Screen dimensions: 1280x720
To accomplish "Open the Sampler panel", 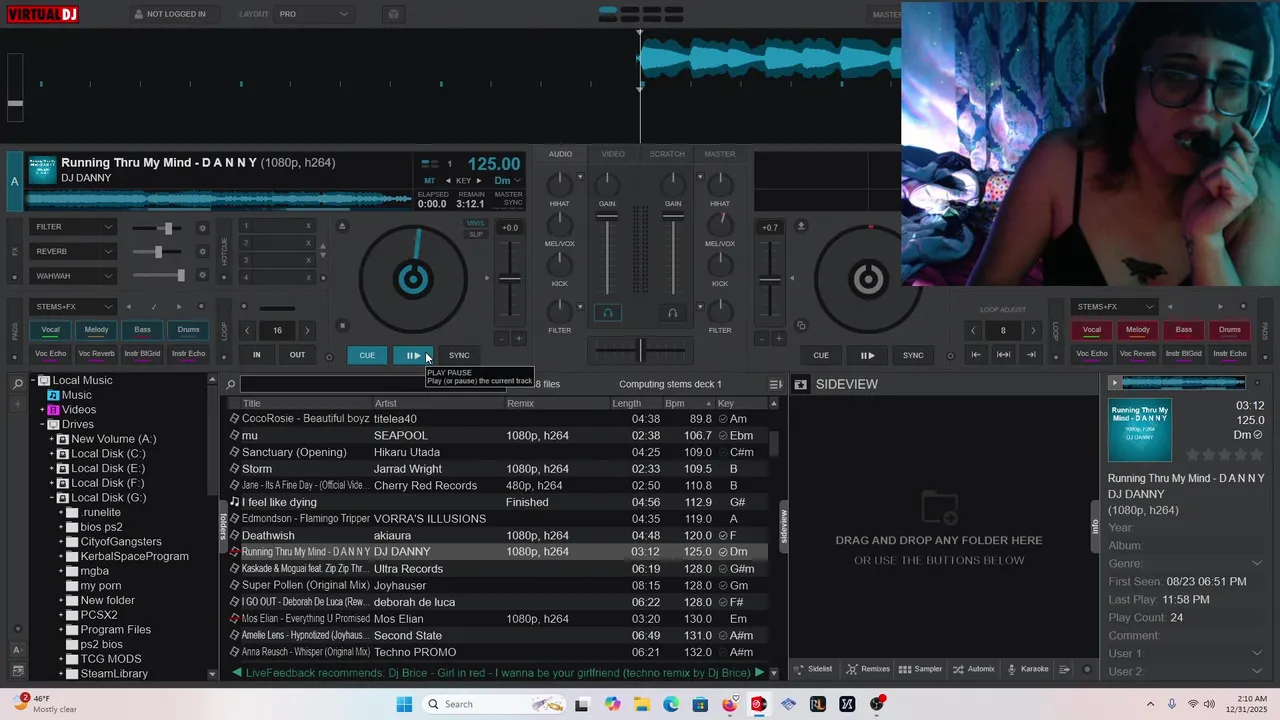I will click(921, 669).
